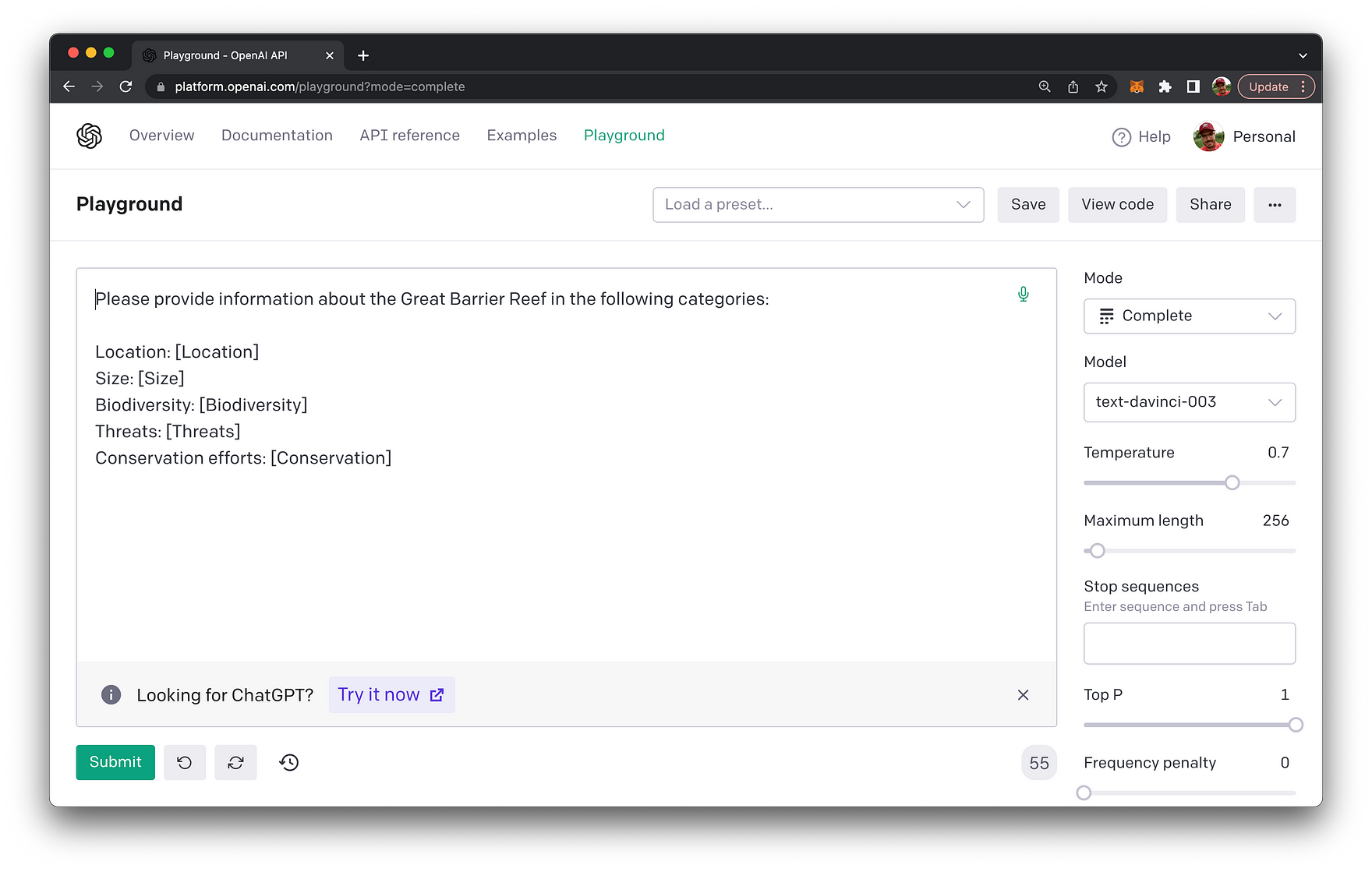
Task: Go back with the browser back arrow
Action: click(69, 86)
